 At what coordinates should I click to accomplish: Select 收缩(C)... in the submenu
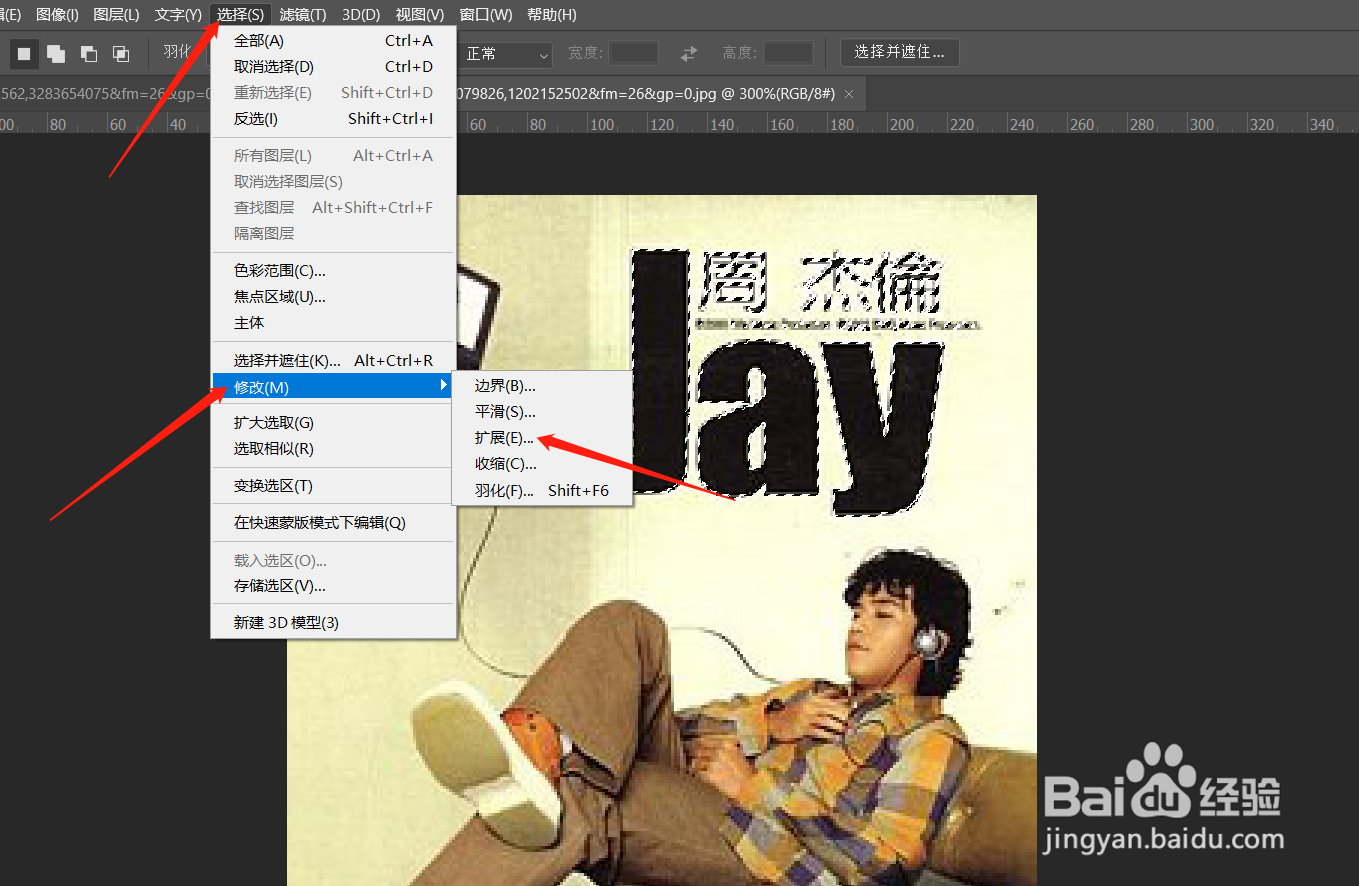click(x=542, y=464)
